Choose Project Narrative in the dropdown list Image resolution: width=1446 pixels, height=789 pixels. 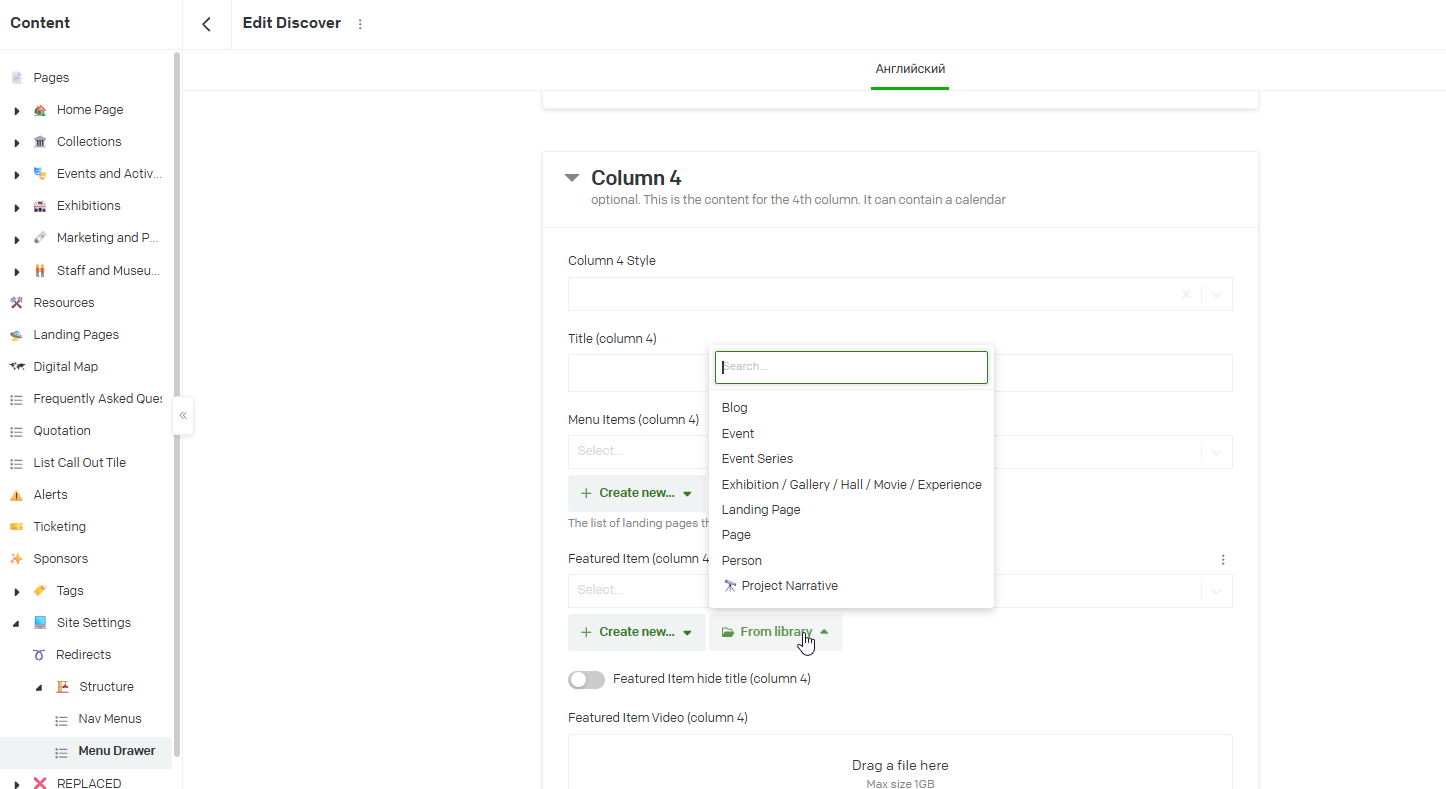[789, 586]
